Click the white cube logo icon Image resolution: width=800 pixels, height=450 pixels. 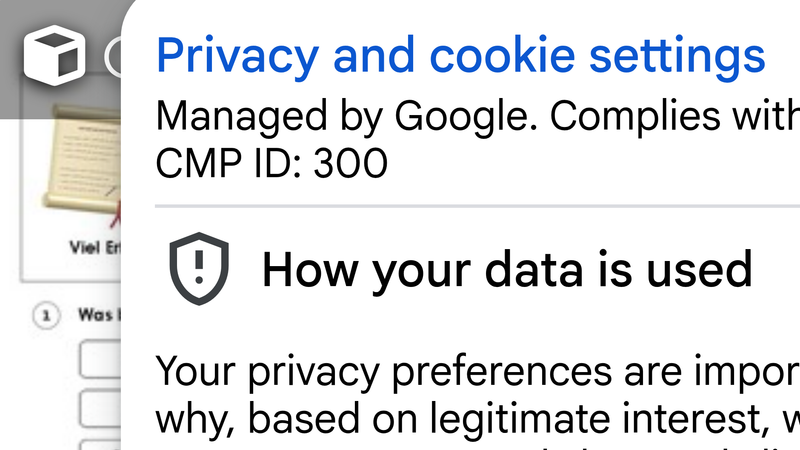[x=55, y=55]
